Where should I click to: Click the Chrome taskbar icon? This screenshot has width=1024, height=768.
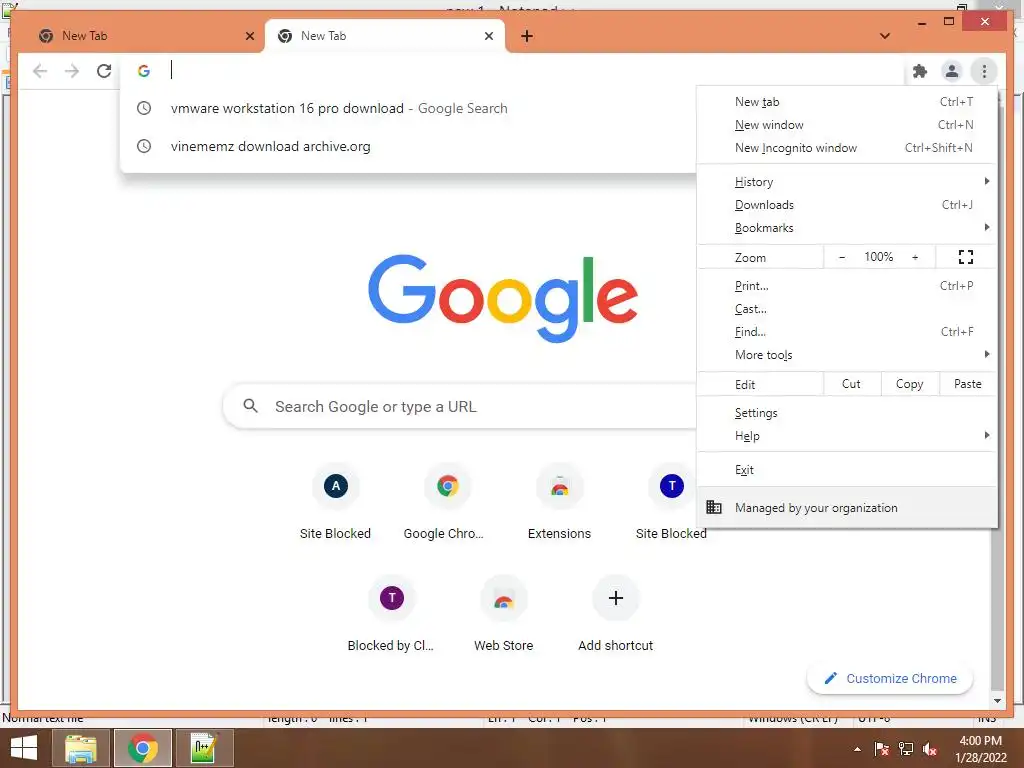142,748
